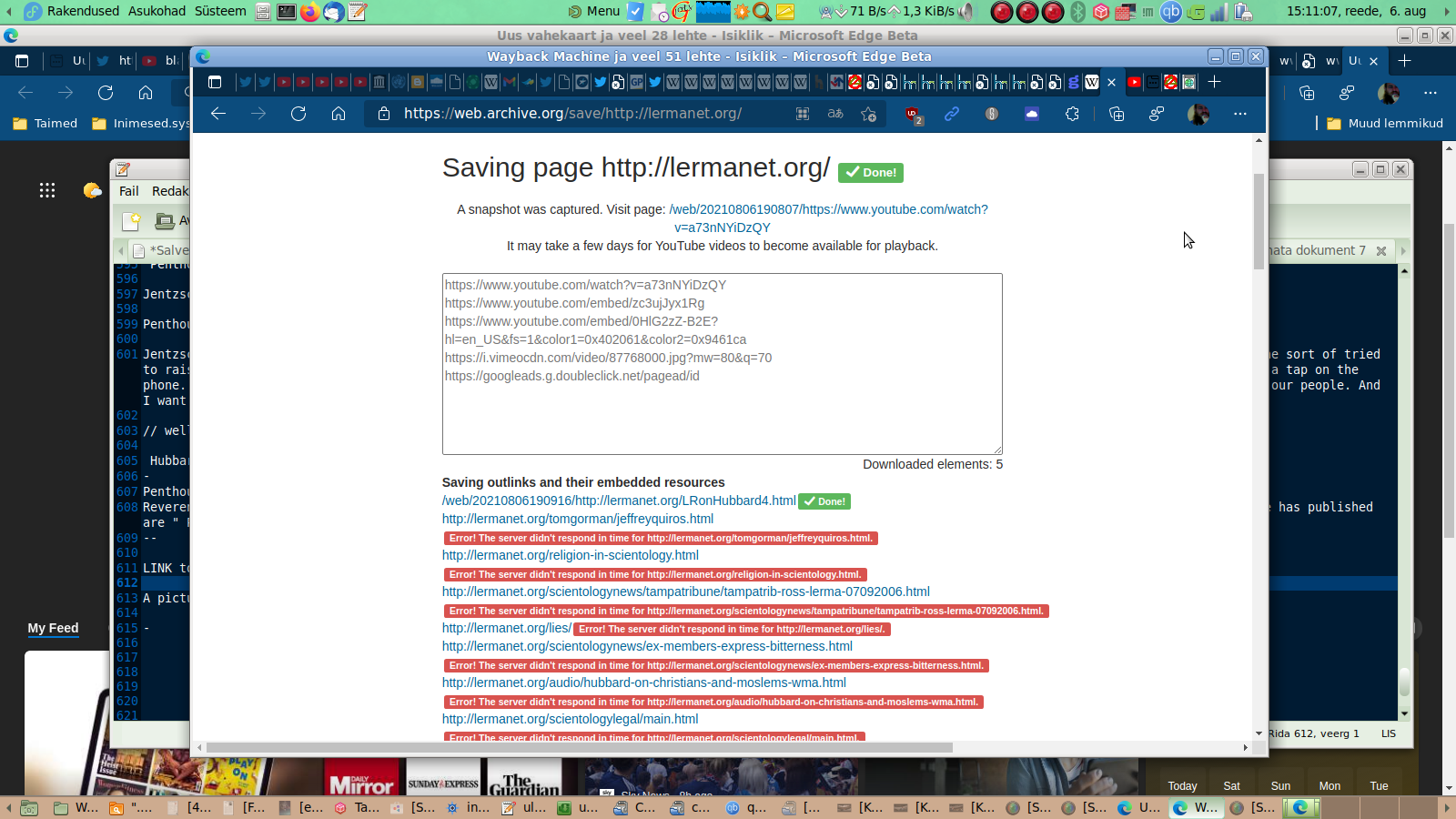Open the app launcher grid on the new tab page

coord(47,190)
